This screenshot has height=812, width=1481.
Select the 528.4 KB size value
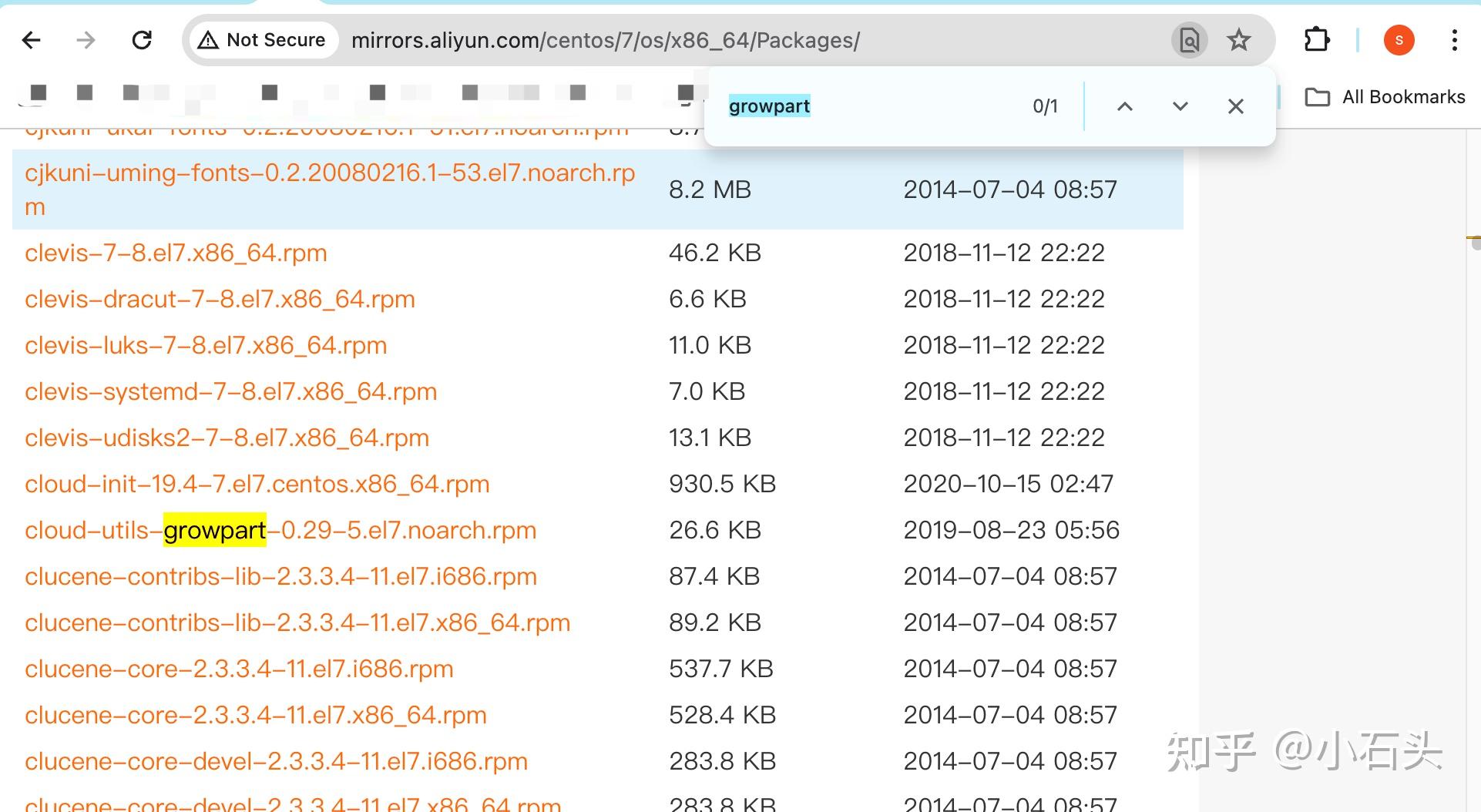[x=722, y=715]
